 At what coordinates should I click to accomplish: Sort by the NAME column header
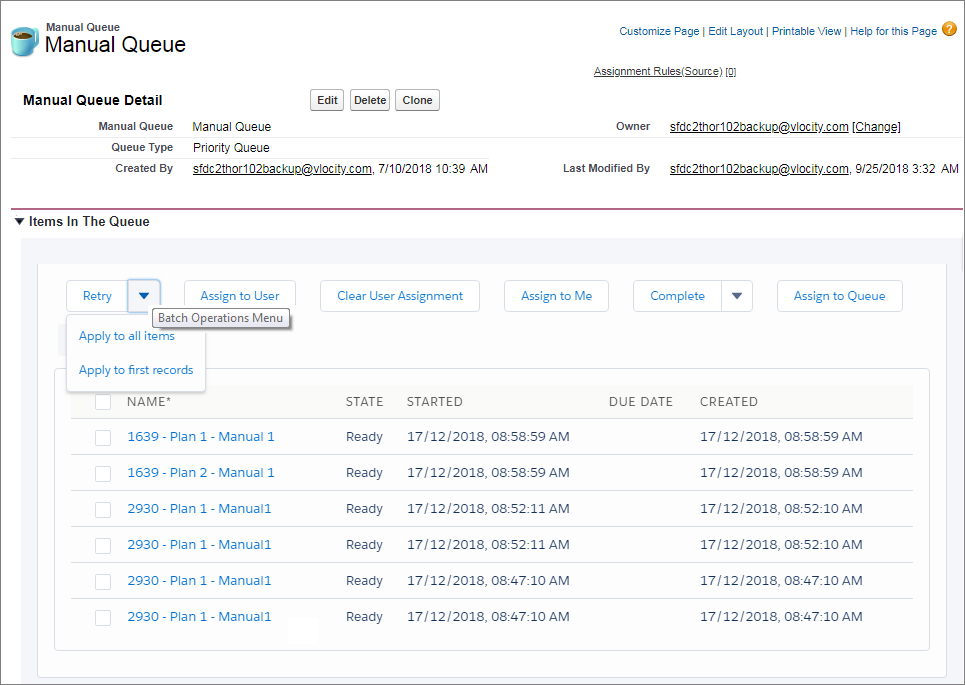tap(149, 402)
